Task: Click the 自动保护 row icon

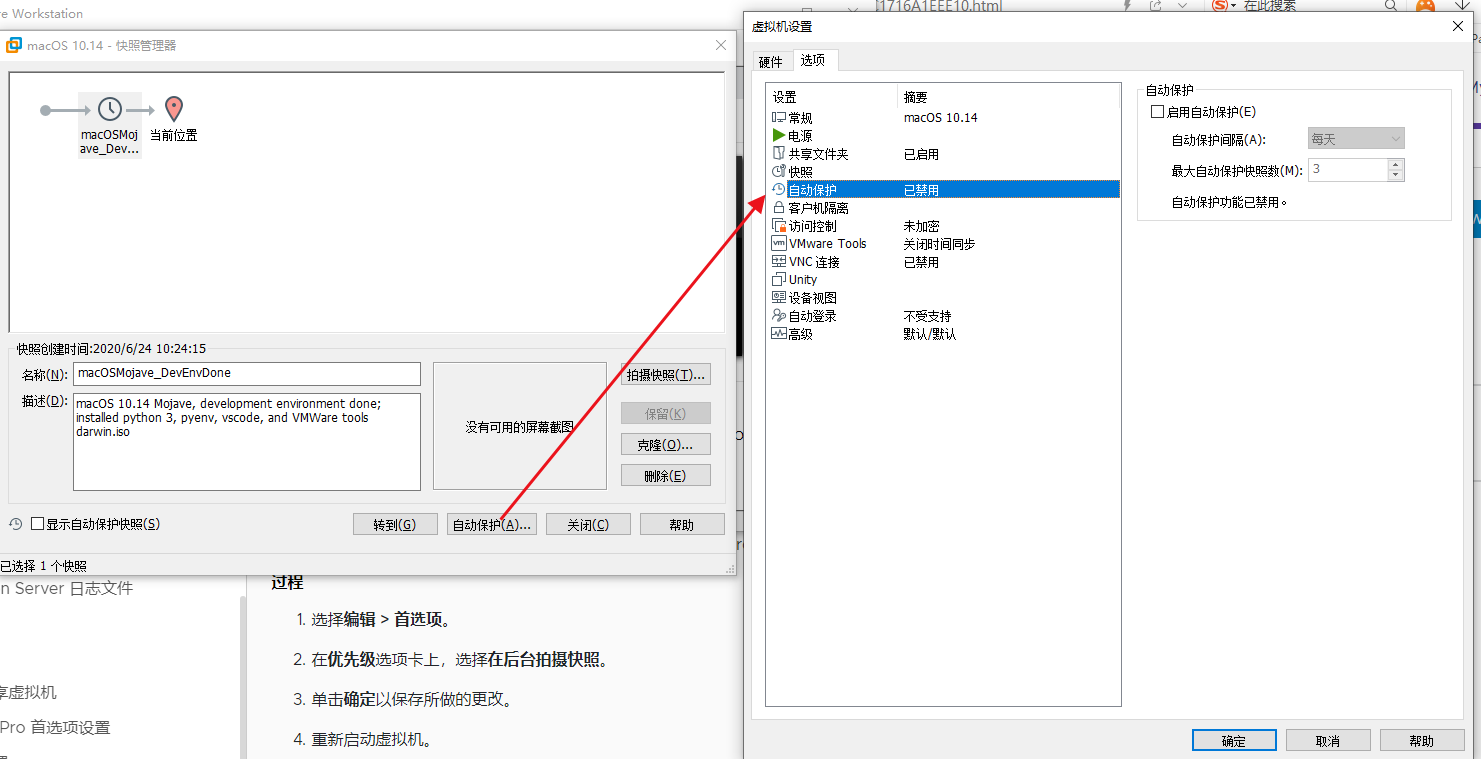Action: (779, 189)
